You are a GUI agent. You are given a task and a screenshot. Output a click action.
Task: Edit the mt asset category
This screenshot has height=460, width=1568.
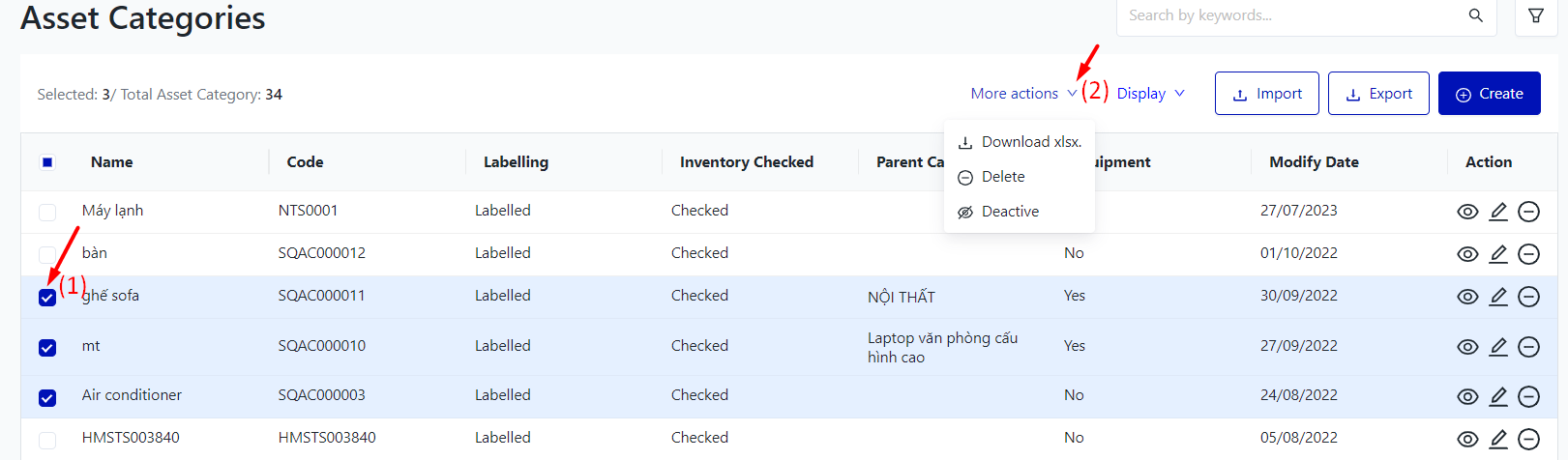coord(1498,347)
